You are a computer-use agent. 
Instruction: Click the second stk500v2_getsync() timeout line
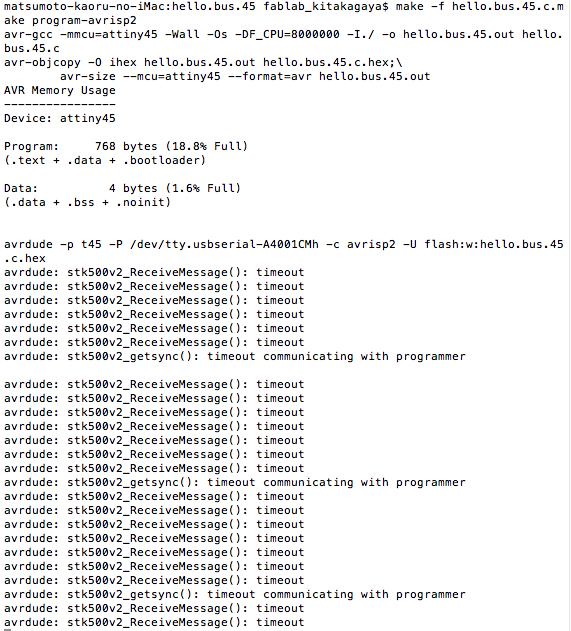[x=235, y=483]
